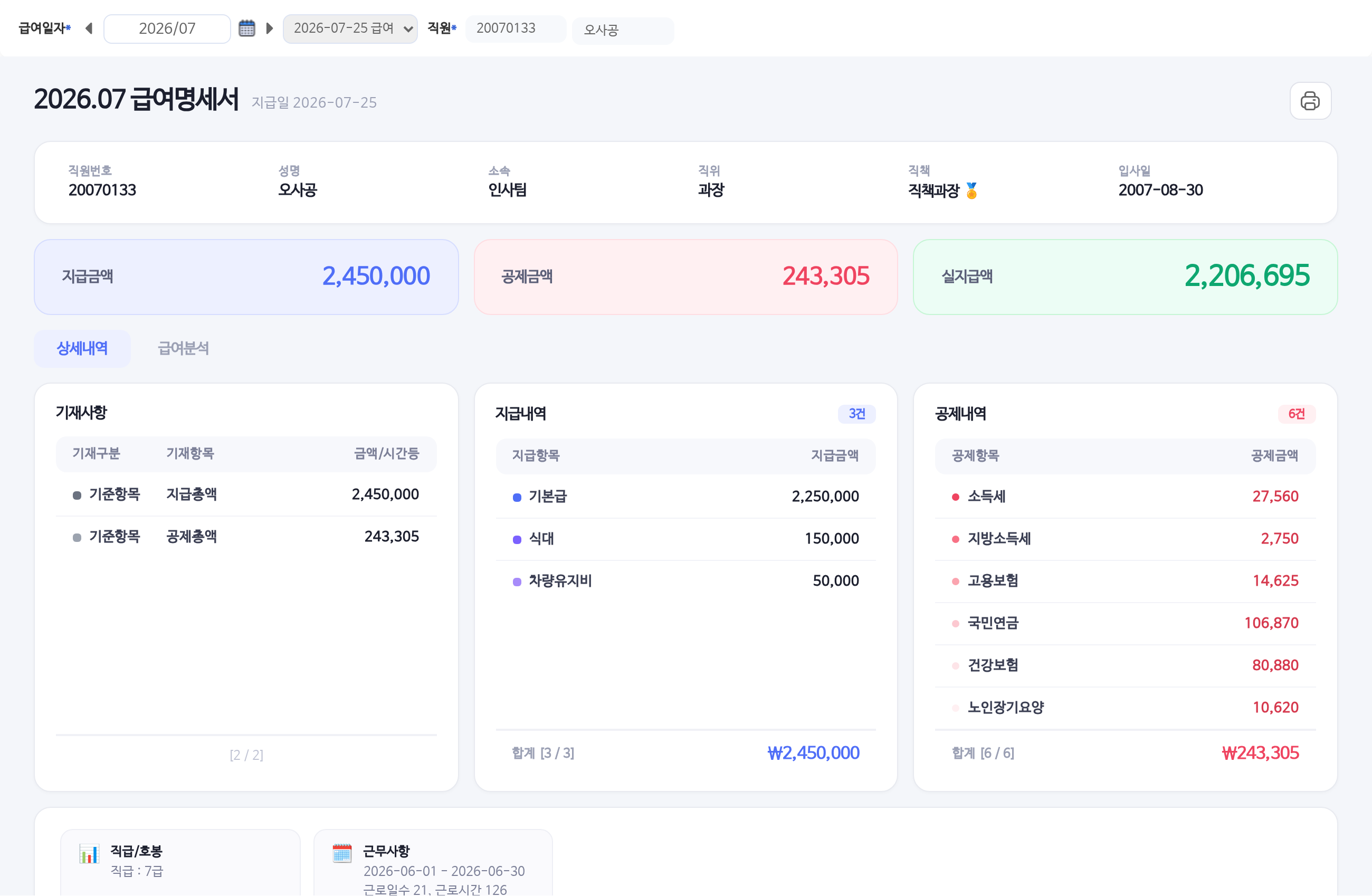This screenshot has height=896, width=1372.
Task: Click the 공제내역 total ₩243,305
Action: coord(1260,752)
